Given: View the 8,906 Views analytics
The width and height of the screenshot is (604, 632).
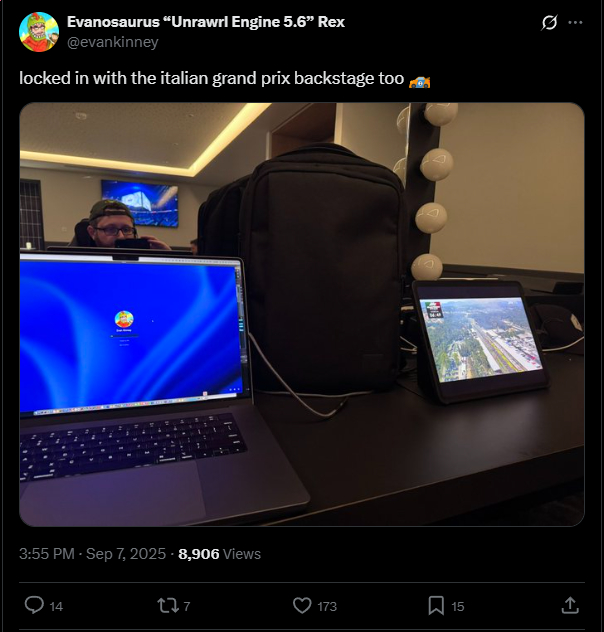Looking at the screenshot, I should pyautogui.click(x=220, y=554).
